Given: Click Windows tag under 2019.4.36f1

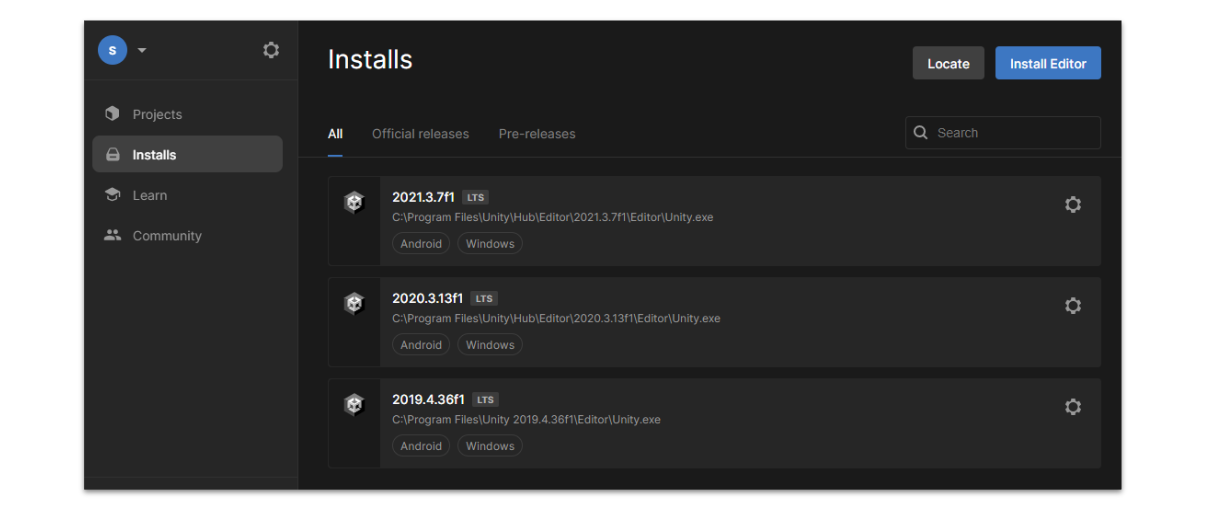Looking at the screenshot, I should (x=490, y=446).
